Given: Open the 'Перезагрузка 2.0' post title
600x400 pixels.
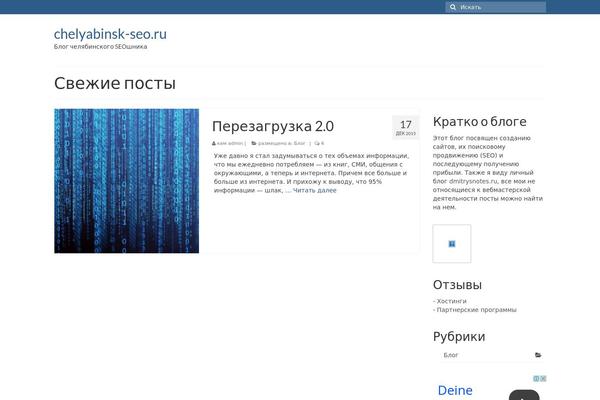Looking at the screenshot, I should coord(273,126).
